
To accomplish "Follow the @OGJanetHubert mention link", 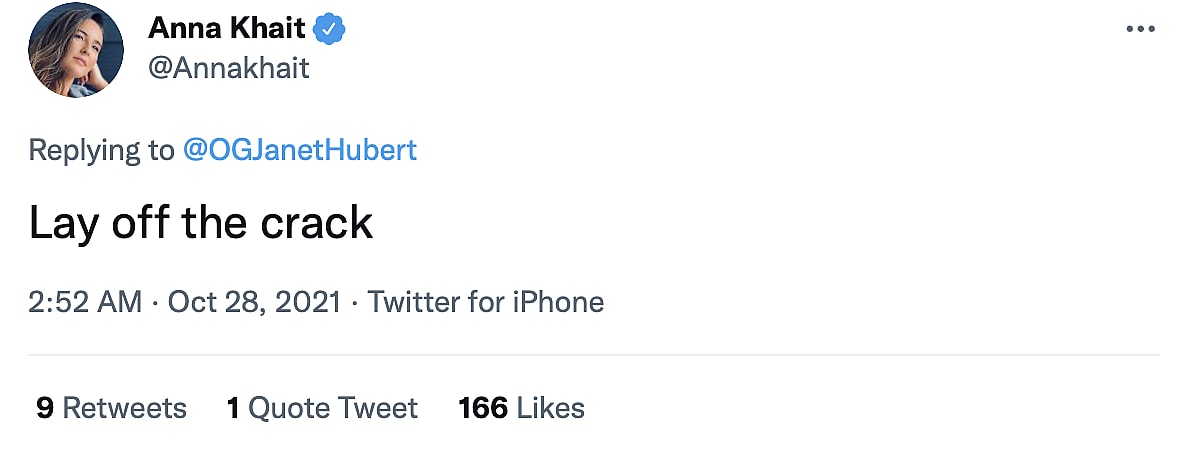I will [x=300, y=150].
